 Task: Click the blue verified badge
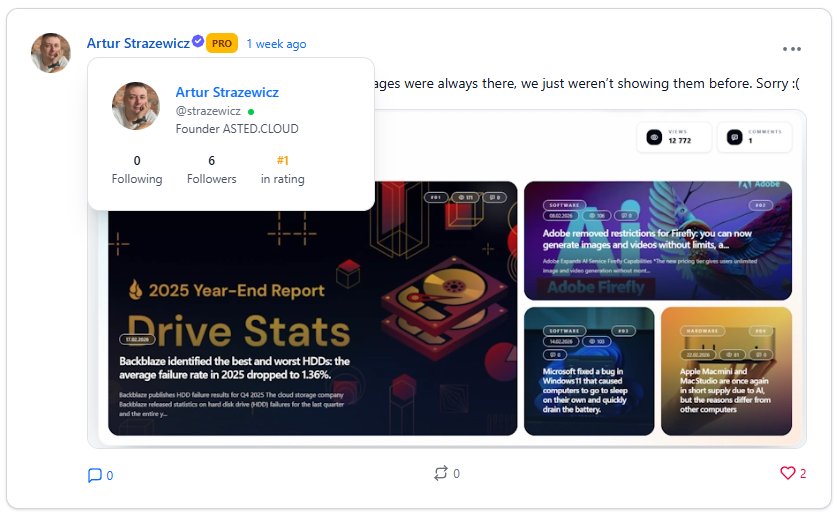(198, 41)
